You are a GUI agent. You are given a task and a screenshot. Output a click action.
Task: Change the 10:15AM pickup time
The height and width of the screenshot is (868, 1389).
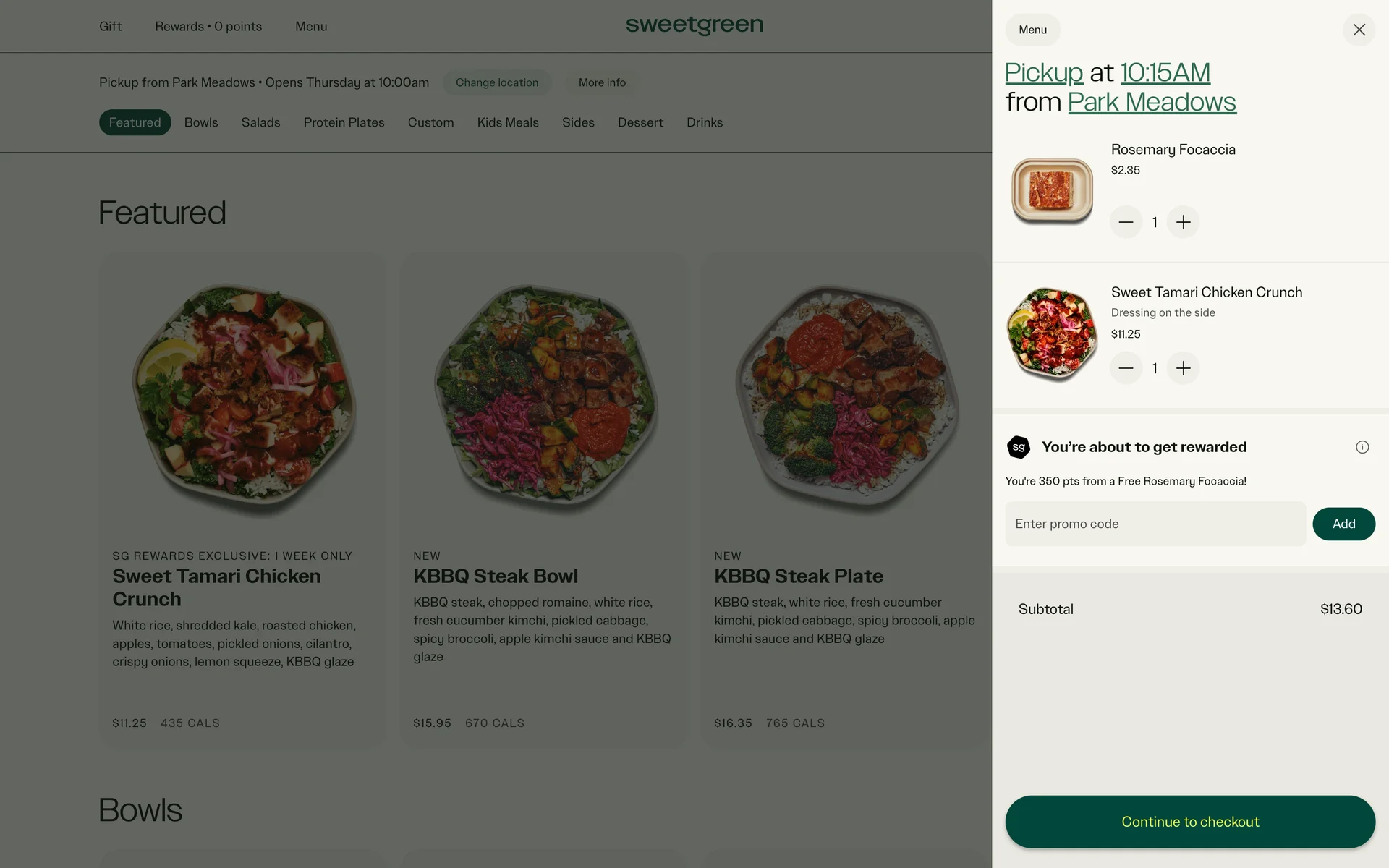[x=1165, y=72]
